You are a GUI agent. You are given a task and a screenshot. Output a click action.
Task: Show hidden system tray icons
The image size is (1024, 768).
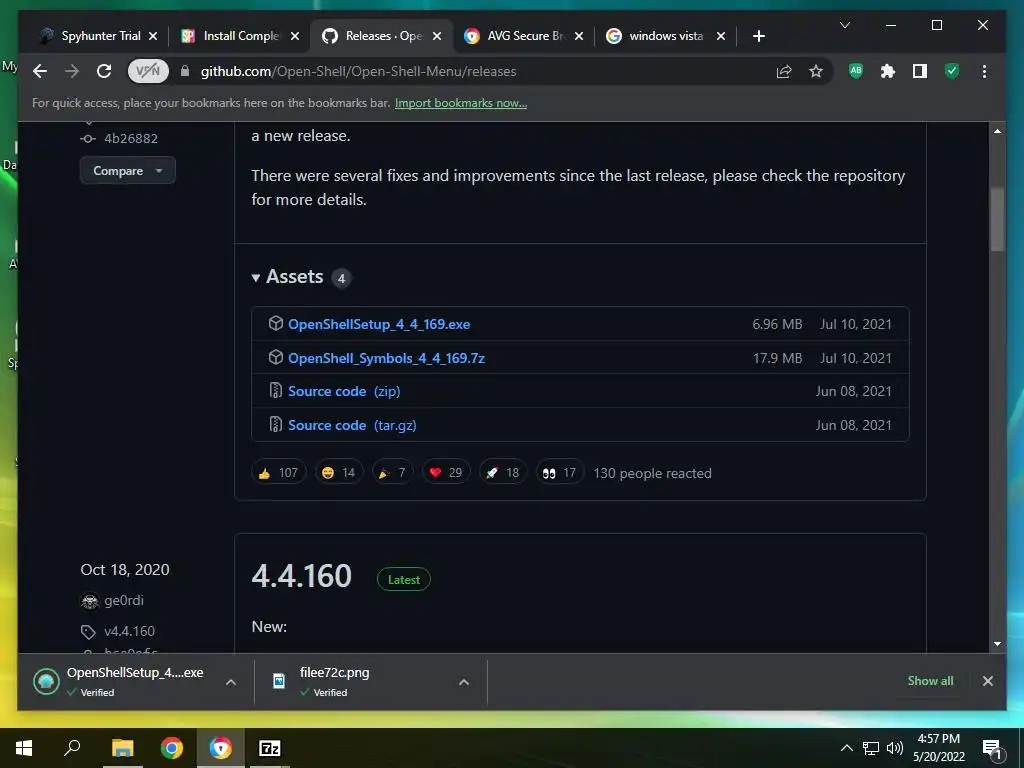(846, 748)
